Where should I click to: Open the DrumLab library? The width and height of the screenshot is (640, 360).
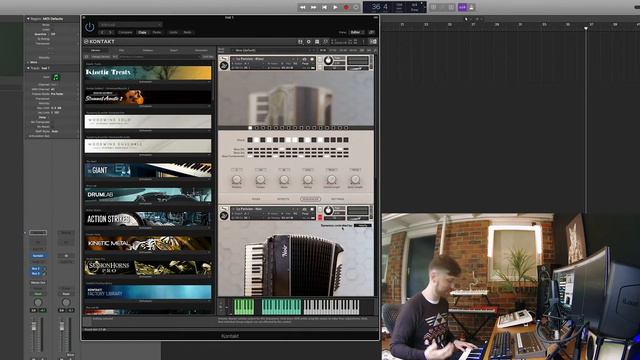(x=148, y=194)
